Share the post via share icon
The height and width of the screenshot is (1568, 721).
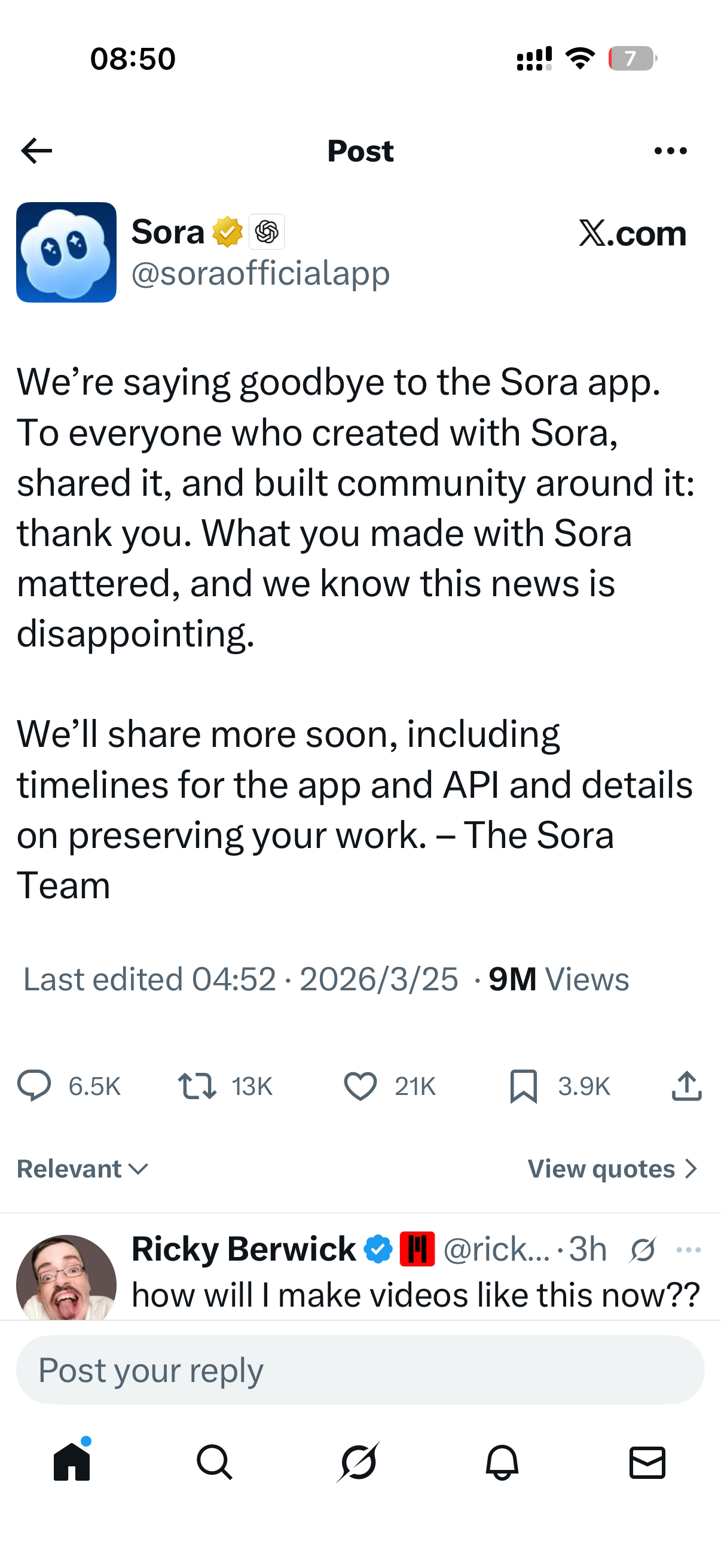point(686,1086)
